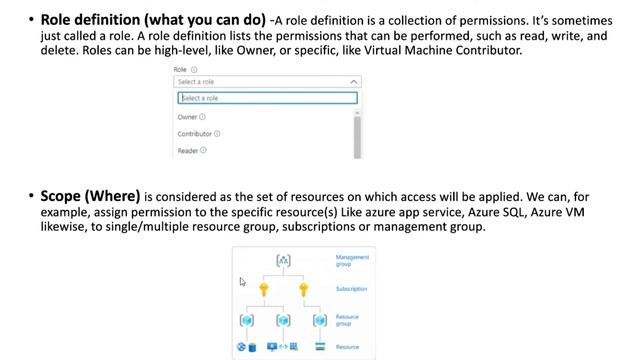Viewport: 640px width, 360px height.
Task: Click the Resource group label in the diagram
Action: pos(347,320)
